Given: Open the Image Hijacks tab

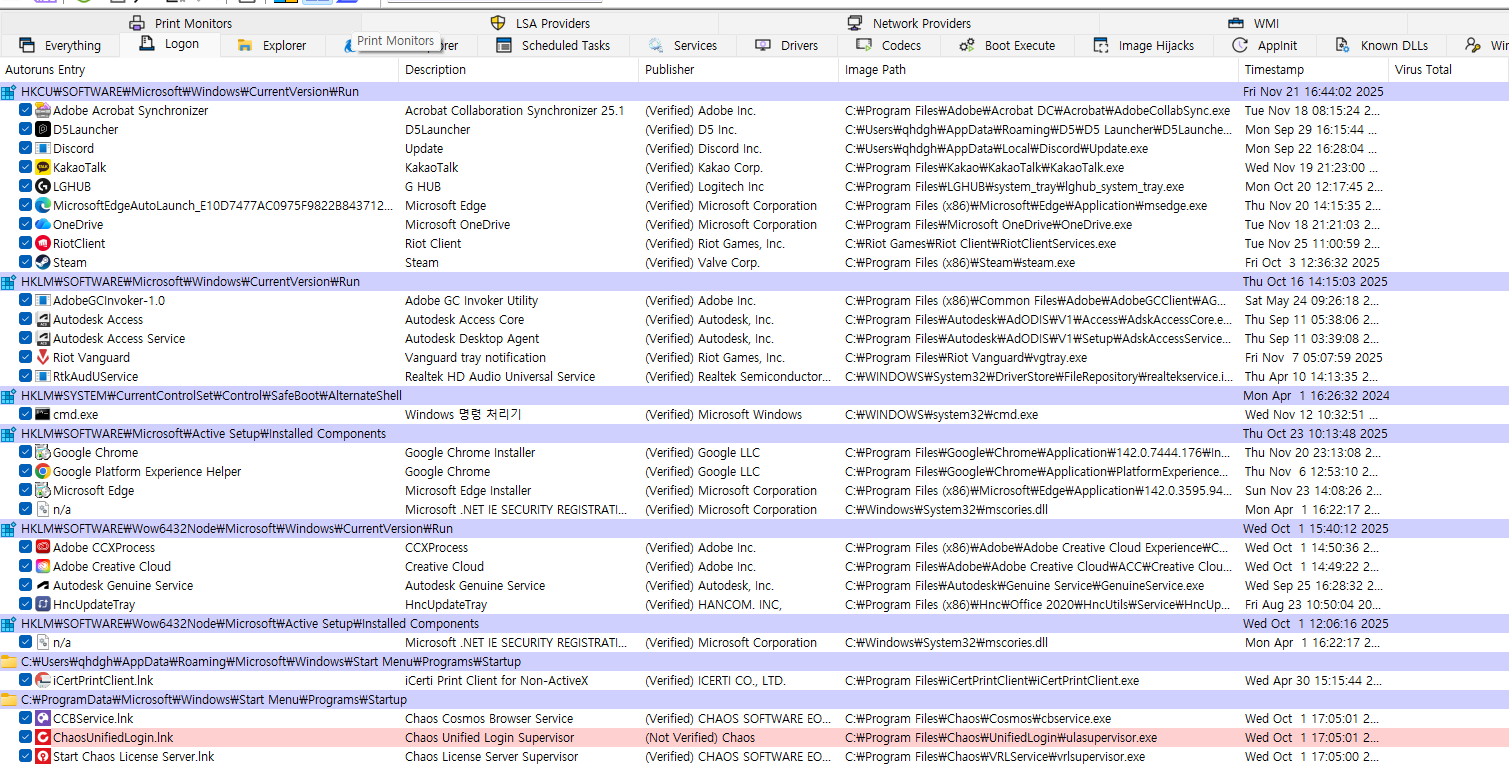Looking at the screenshot, I should click(1143, 45).
